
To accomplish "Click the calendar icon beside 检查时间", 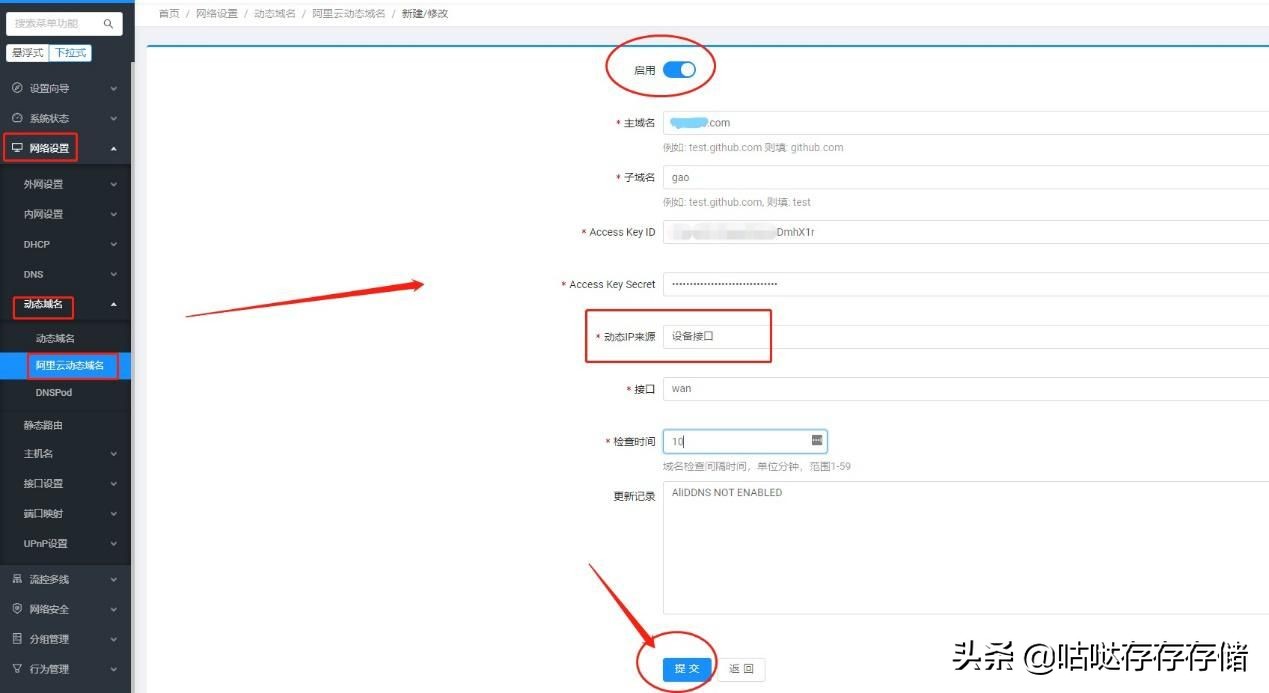I will click(x=816, y=441).
